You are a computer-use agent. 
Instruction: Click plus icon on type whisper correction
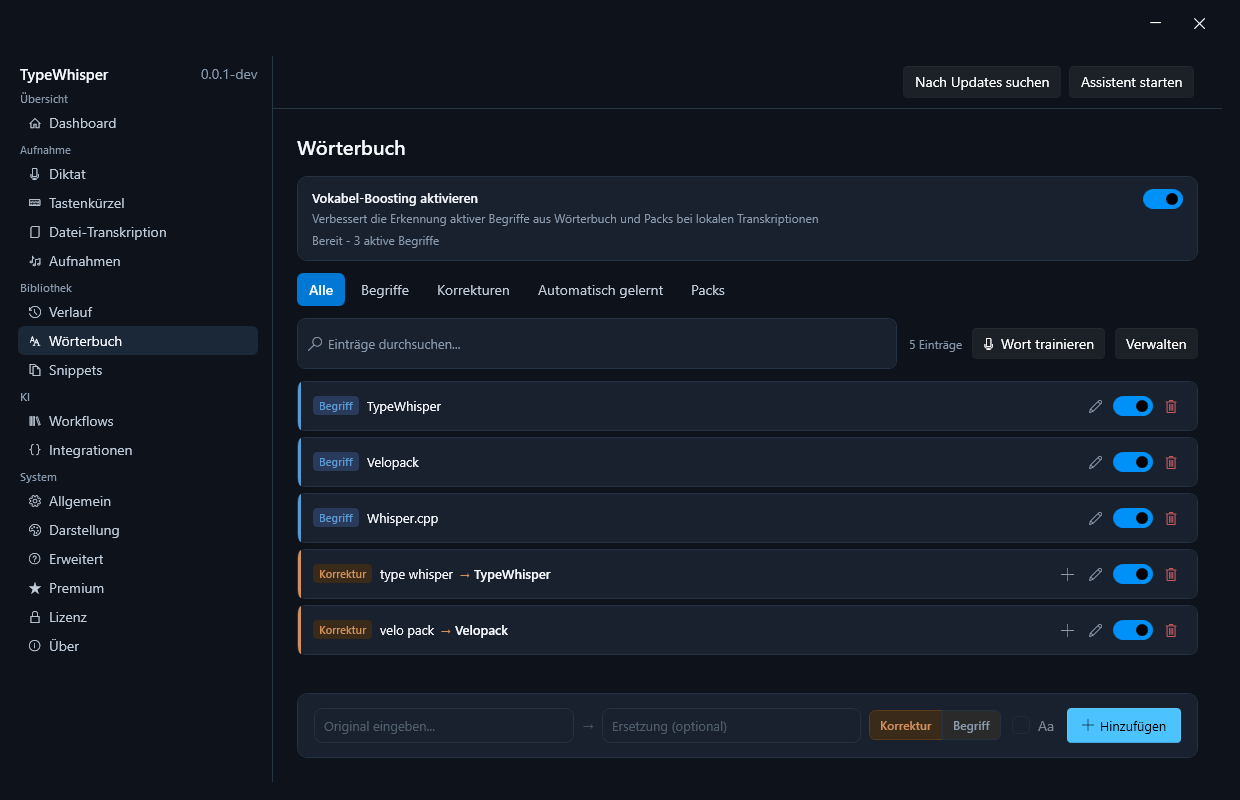tap(1067, 574)
